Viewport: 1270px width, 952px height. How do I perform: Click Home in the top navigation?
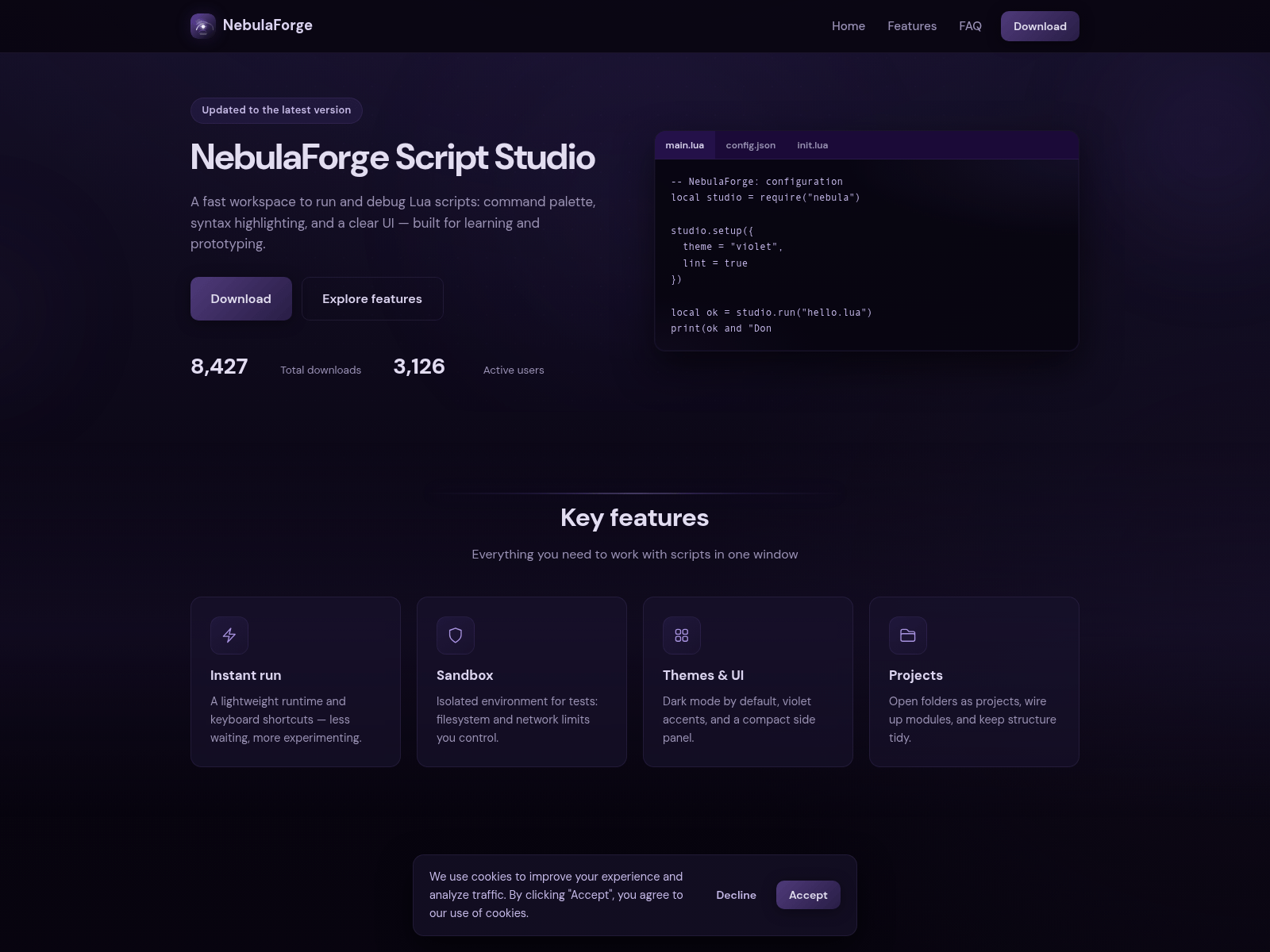(x=849, y=25)
